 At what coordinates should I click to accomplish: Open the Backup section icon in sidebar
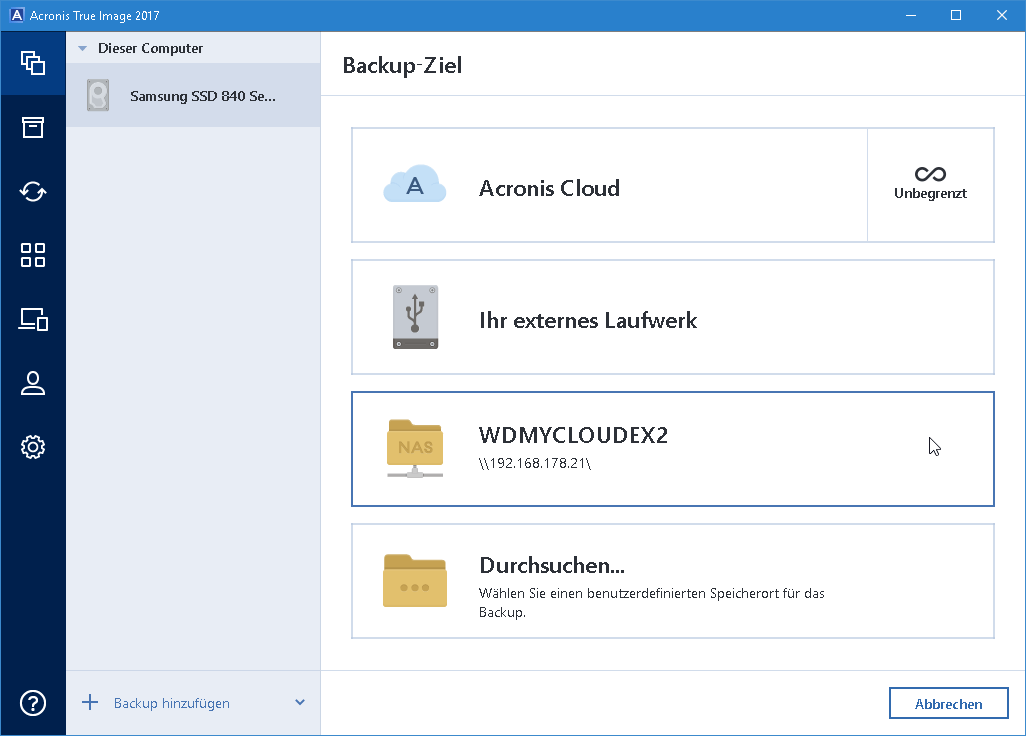coord(33,63)
